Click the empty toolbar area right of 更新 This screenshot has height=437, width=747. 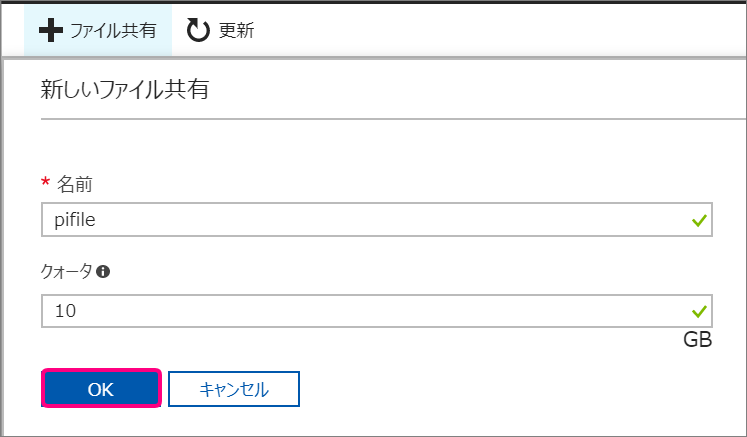tap(500, 30)
